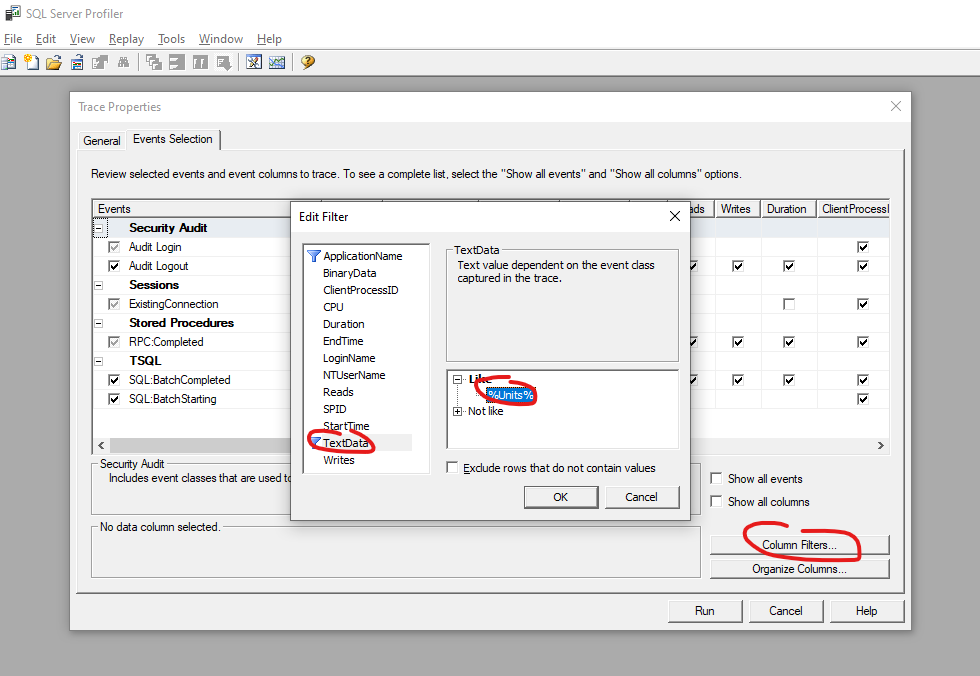Switch to the General tab
The height and width of the screenshot is (676, 980).
102,141
